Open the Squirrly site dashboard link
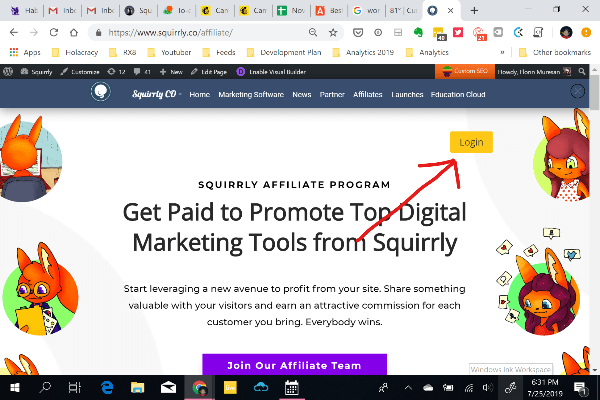The image size is (600, 400). (x=36, y=72)
